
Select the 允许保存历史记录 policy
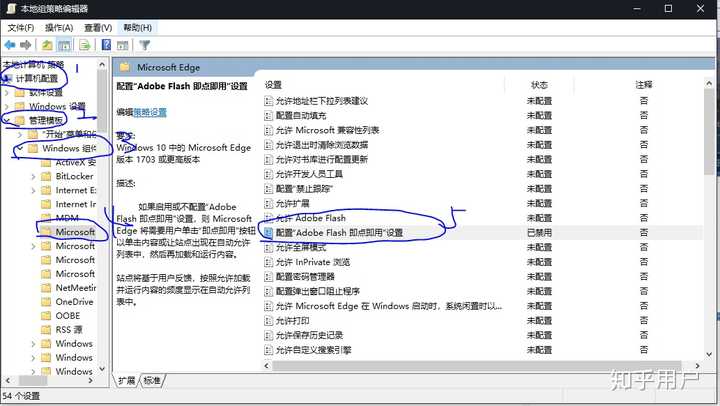point(309,335)
